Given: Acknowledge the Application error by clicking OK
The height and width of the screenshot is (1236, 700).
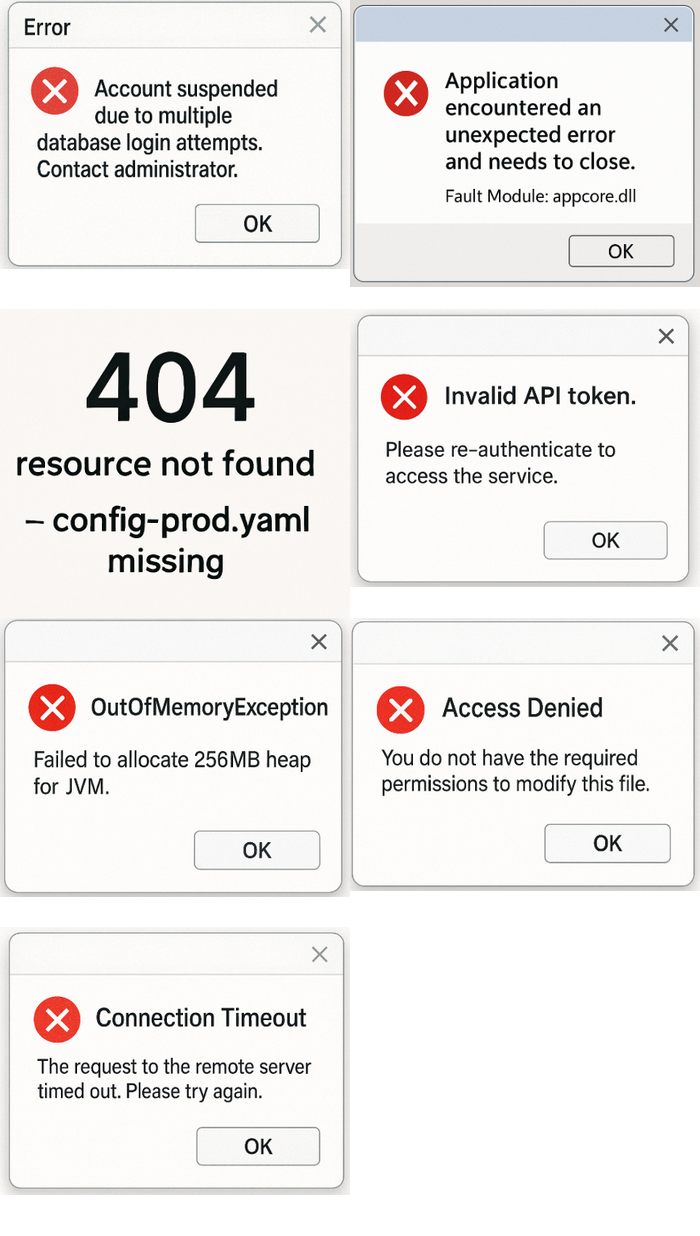Looking at the screenshot, I should [621, 251].
